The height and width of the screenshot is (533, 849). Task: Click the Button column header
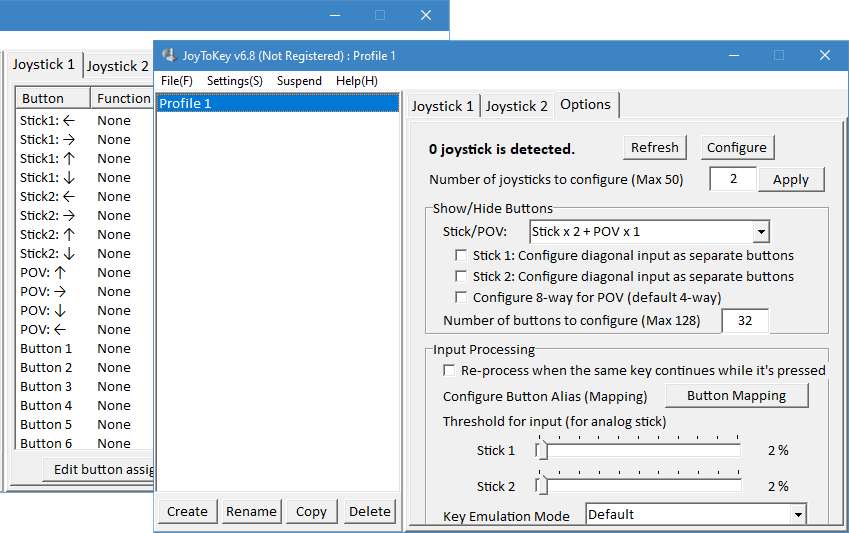[x=53, y=98]
